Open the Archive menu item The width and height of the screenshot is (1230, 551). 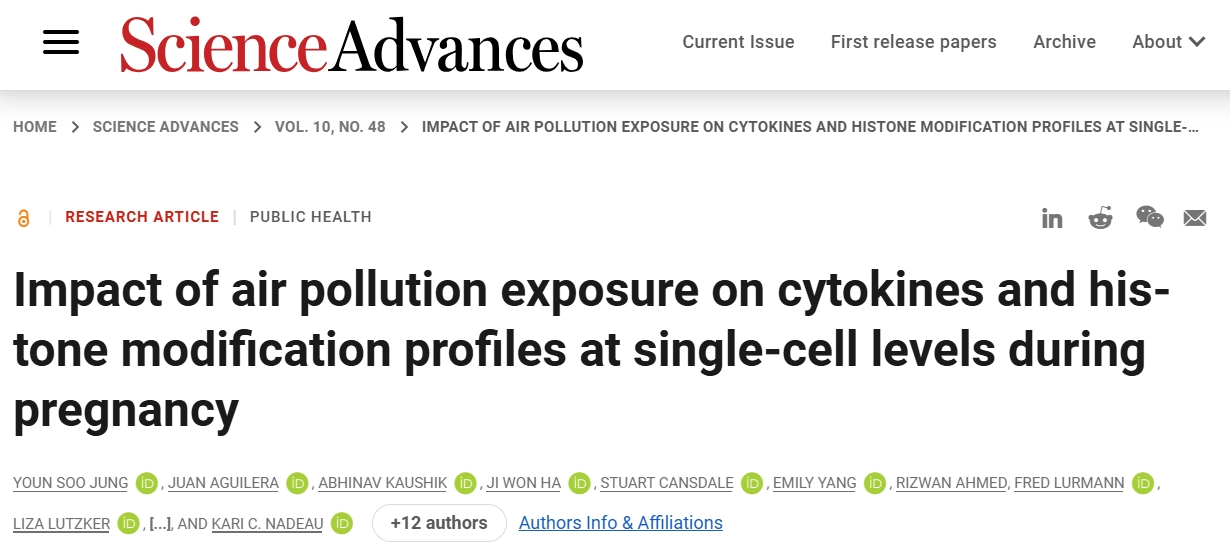click(x=1064, y=42)
